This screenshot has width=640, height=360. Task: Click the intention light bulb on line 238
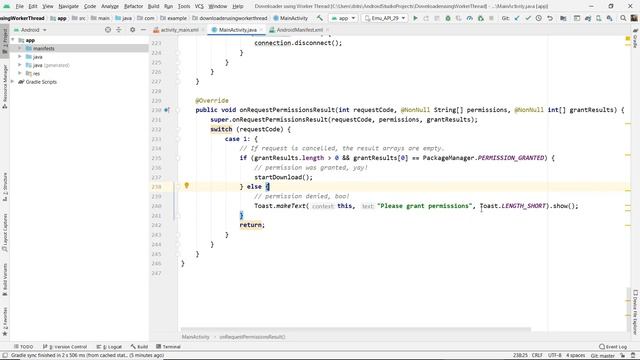pos(187,186)
